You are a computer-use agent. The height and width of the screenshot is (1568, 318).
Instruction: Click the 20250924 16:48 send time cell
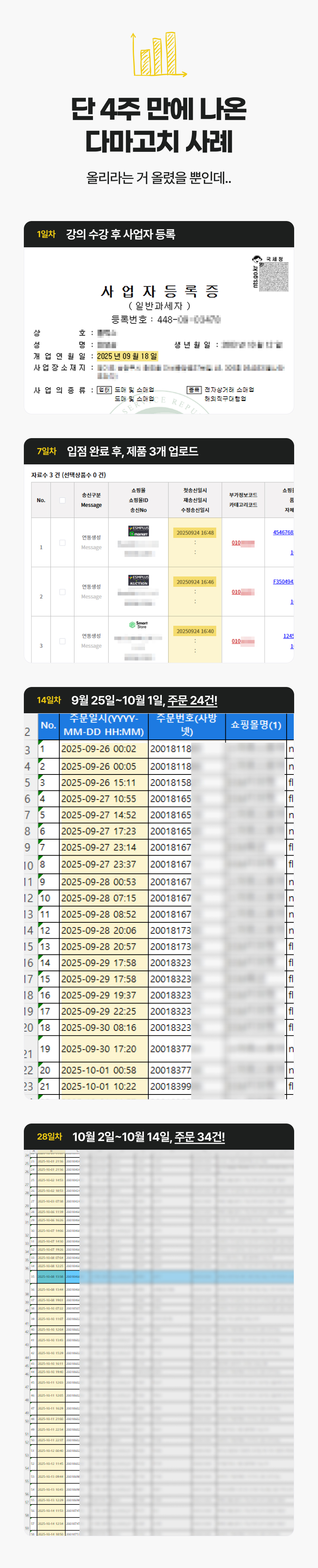(x=195, y=533)
